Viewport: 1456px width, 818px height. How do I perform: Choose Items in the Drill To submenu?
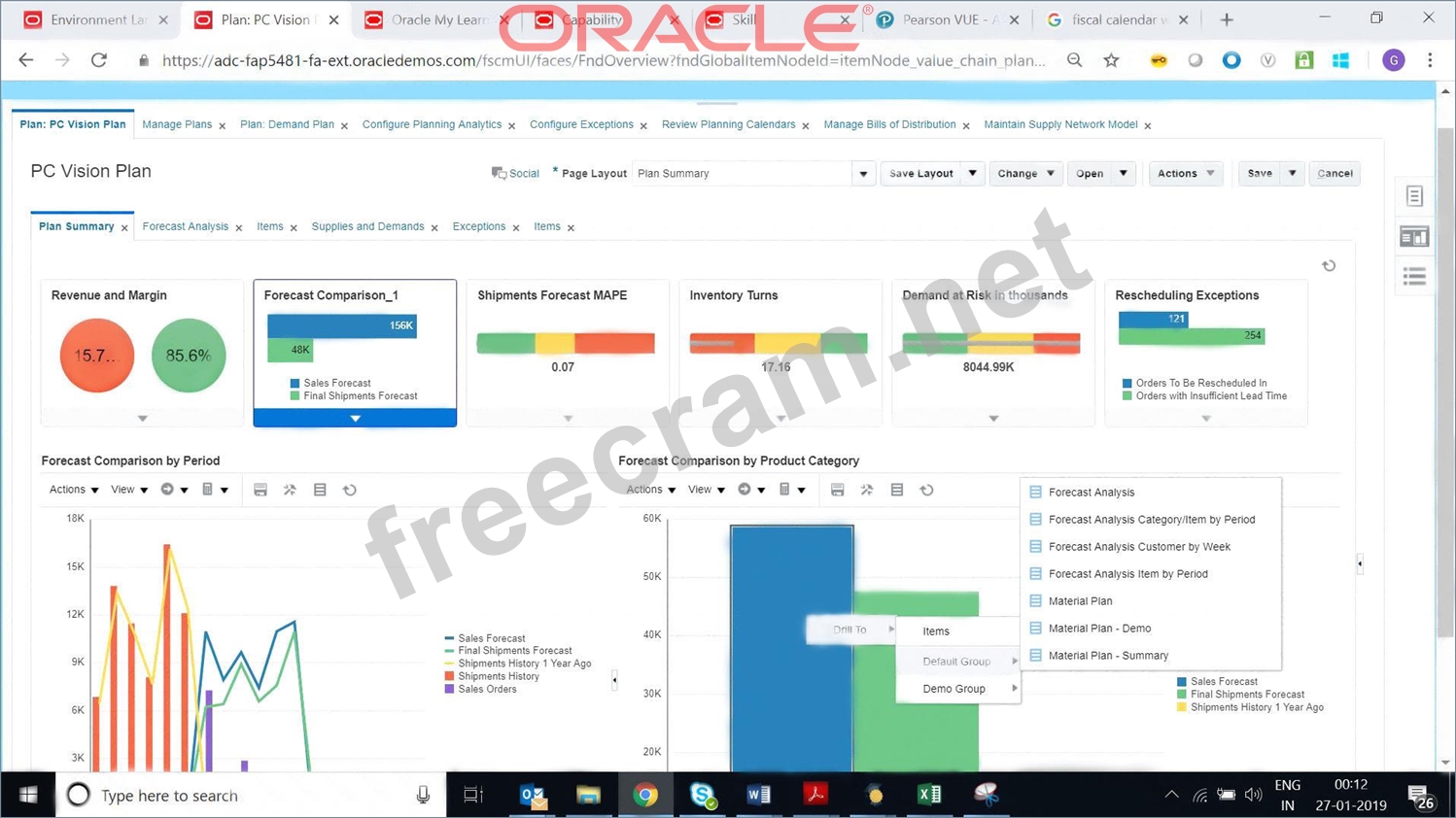click(x=957, y=631)
